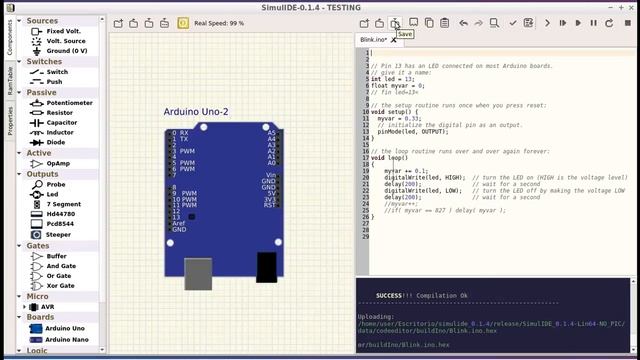Viewport: 640px width, 360px height.
Task: Toggle the yellow circuit power button
Action: [183, 23]
